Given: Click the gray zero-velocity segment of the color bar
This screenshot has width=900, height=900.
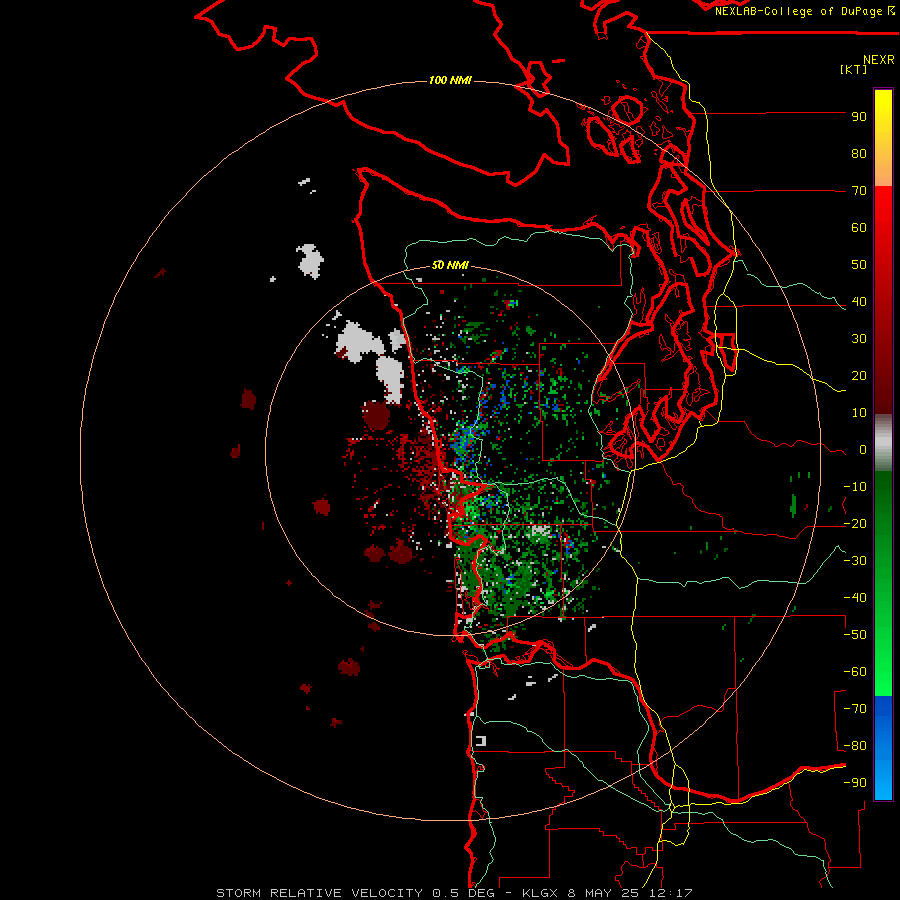Looking at the screenshot, I should click(x=883, y=443).
